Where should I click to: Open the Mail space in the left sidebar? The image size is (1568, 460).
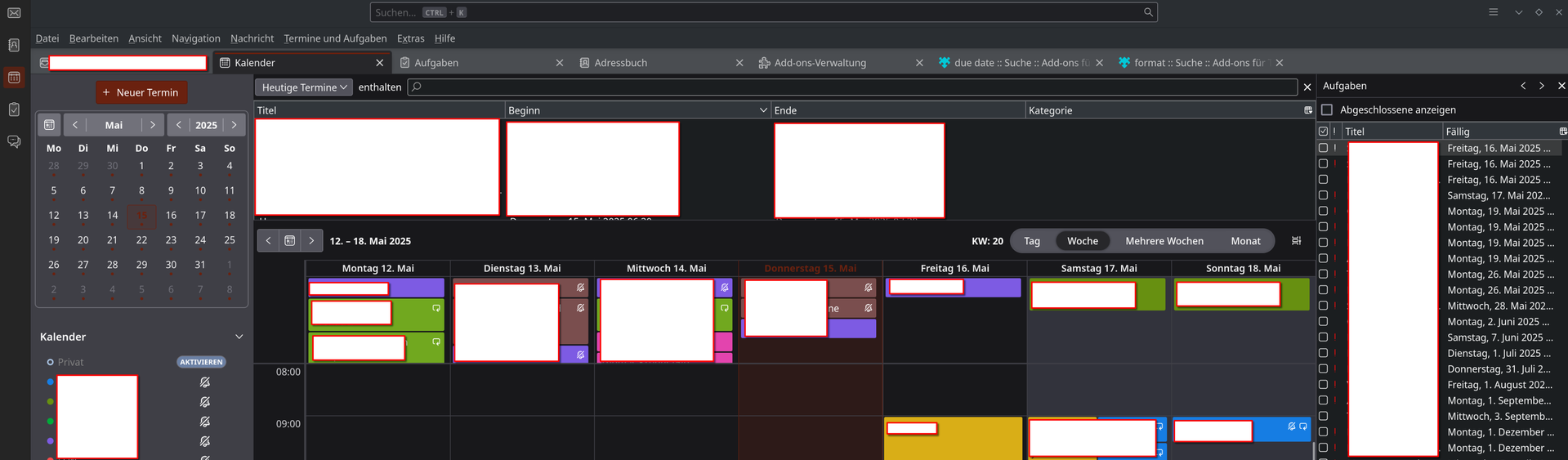(x=14, y=13)
